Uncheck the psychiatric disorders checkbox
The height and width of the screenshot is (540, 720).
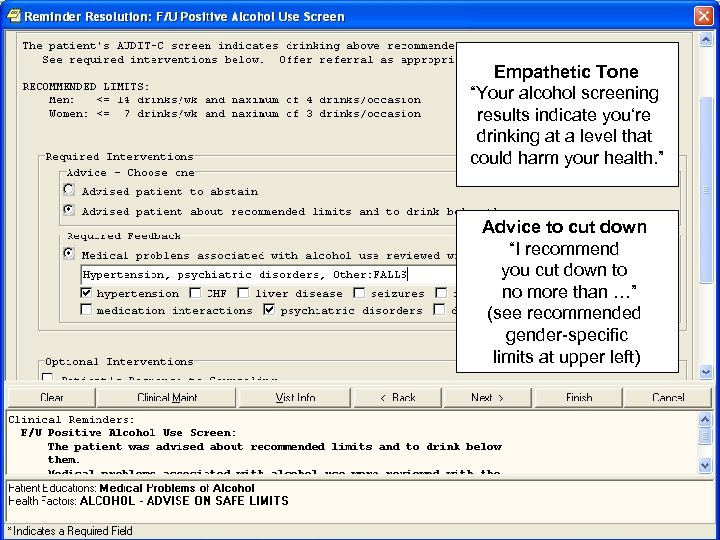(269, 309)
